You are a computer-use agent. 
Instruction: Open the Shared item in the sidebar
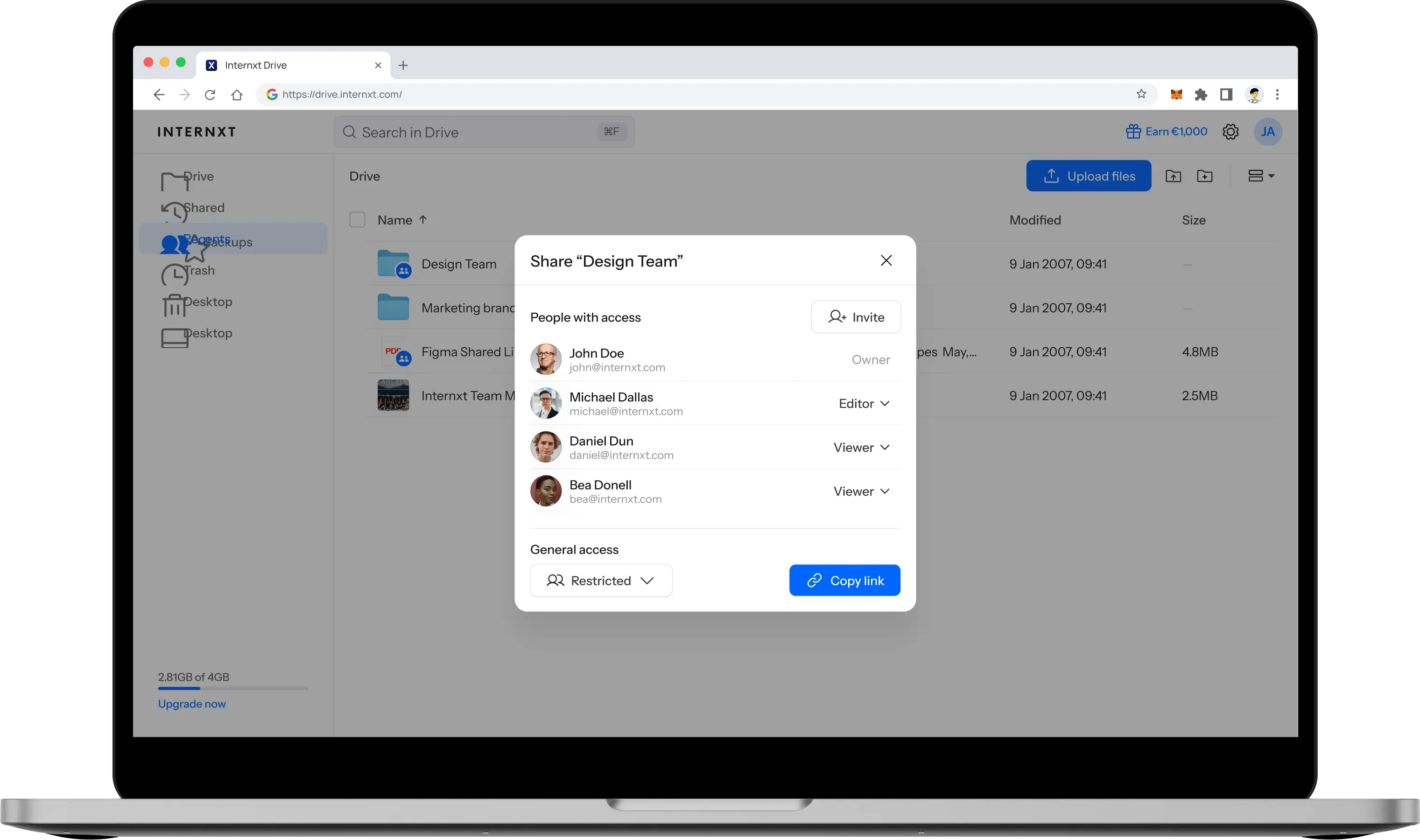pyautogui.click(x=204, y=208)
